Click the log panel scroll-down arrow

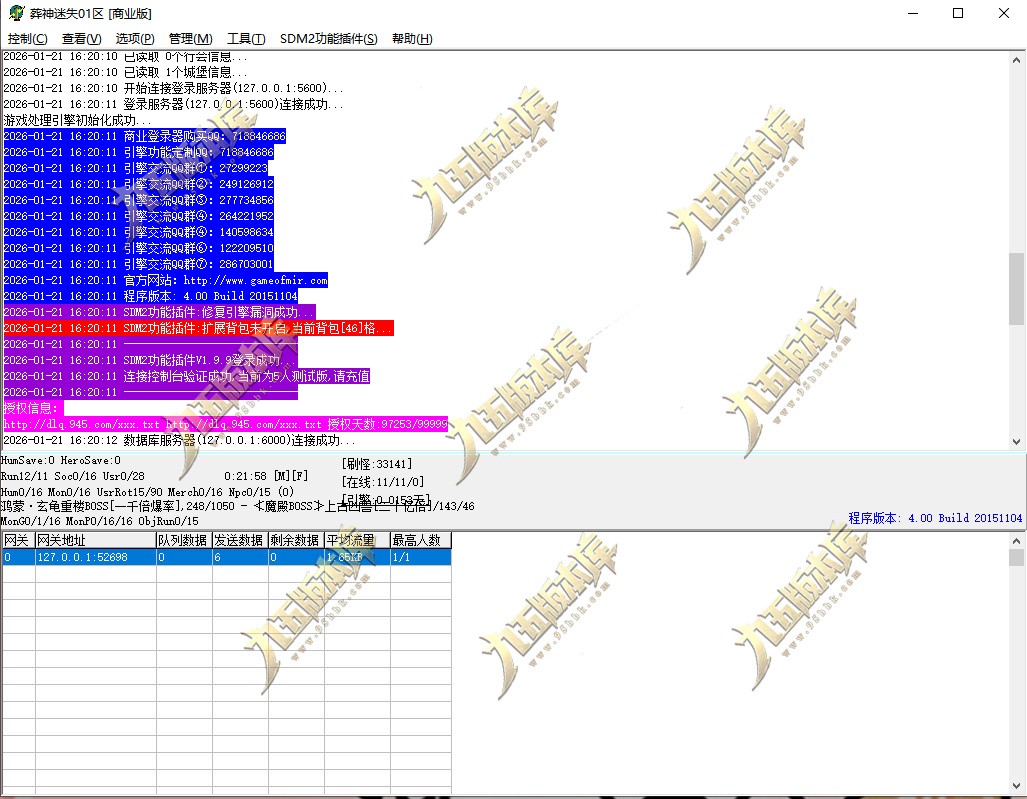point(1016,441)
